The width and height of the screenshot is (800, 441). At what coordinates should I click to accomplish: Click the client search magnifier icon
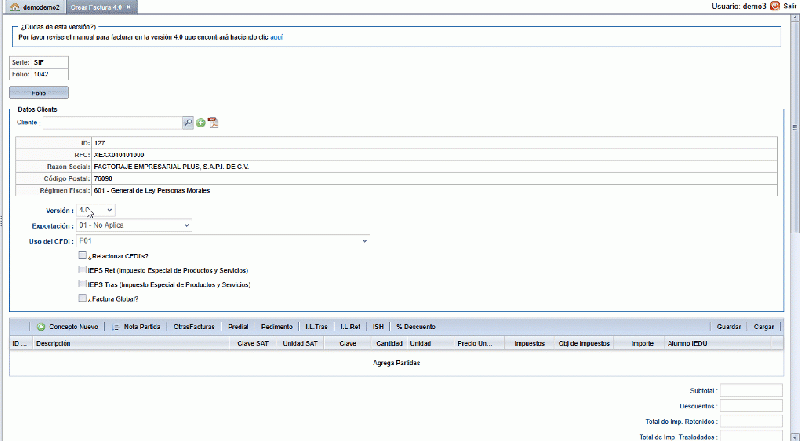pyautogui.click(x=188, y=123)
